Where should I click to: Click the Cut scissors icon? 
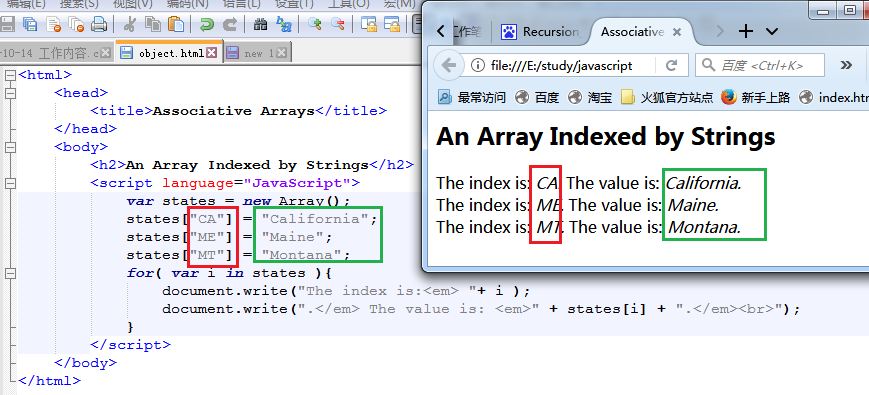click(130, 24)
